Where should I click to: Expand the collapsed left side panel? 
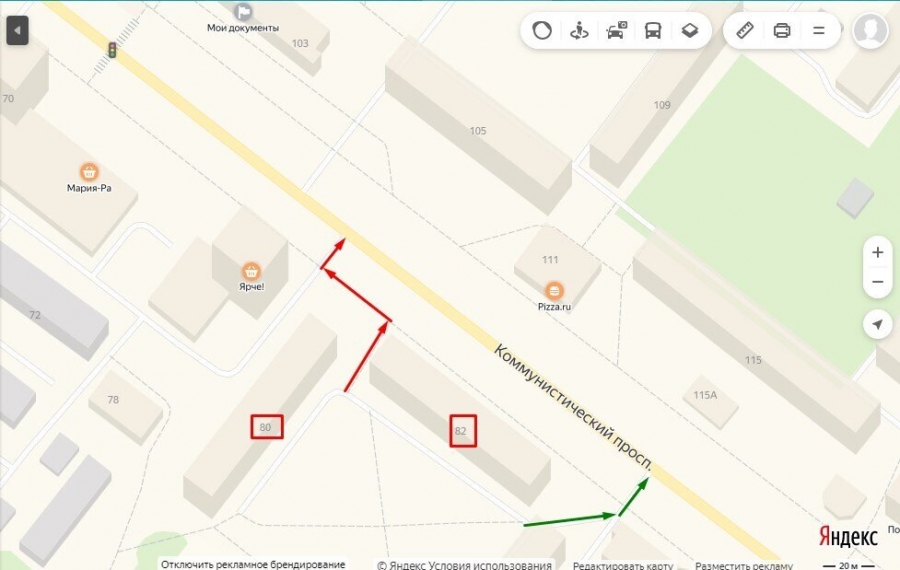click(x=17, y=30)
